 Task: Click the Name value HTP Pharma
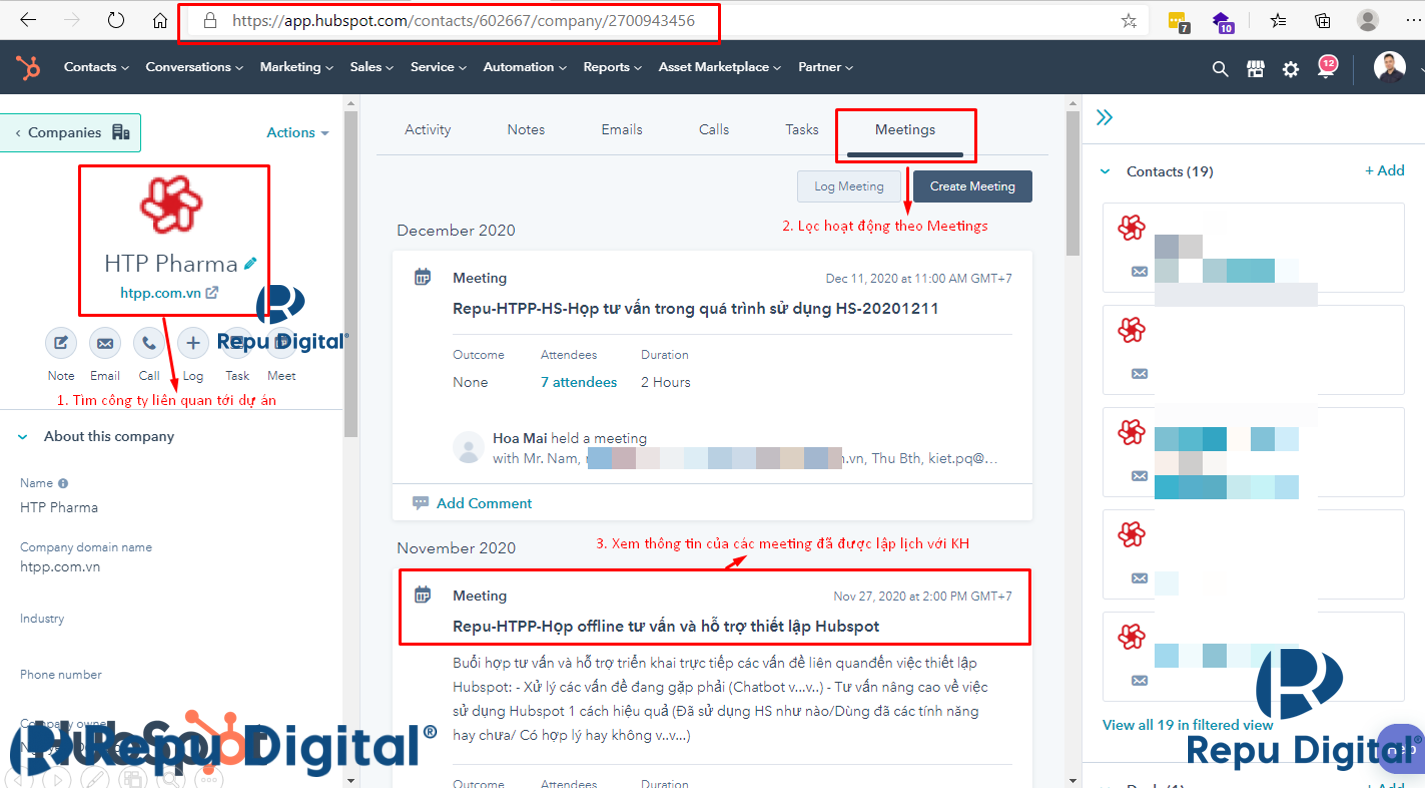[x=59, y=507]
